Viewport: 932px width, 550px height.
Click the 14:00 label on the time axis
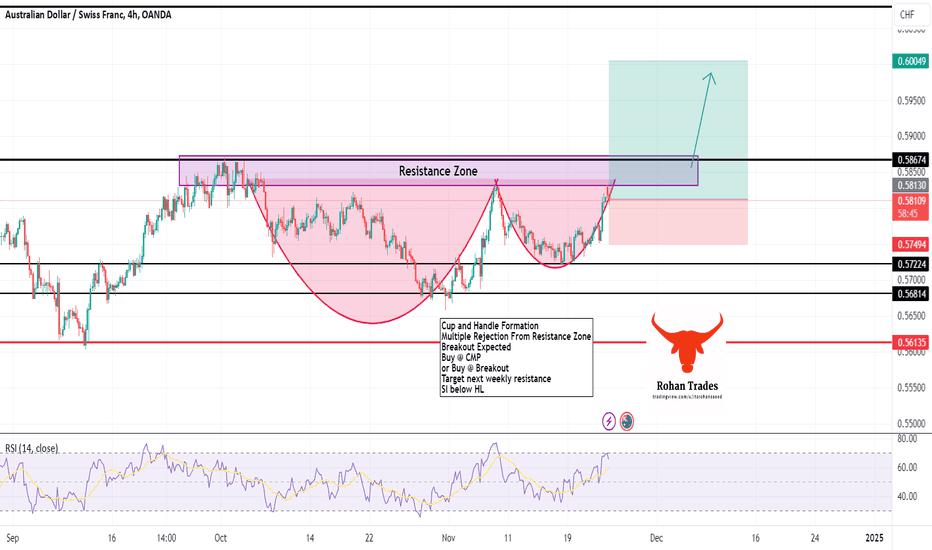coord(166,538)
